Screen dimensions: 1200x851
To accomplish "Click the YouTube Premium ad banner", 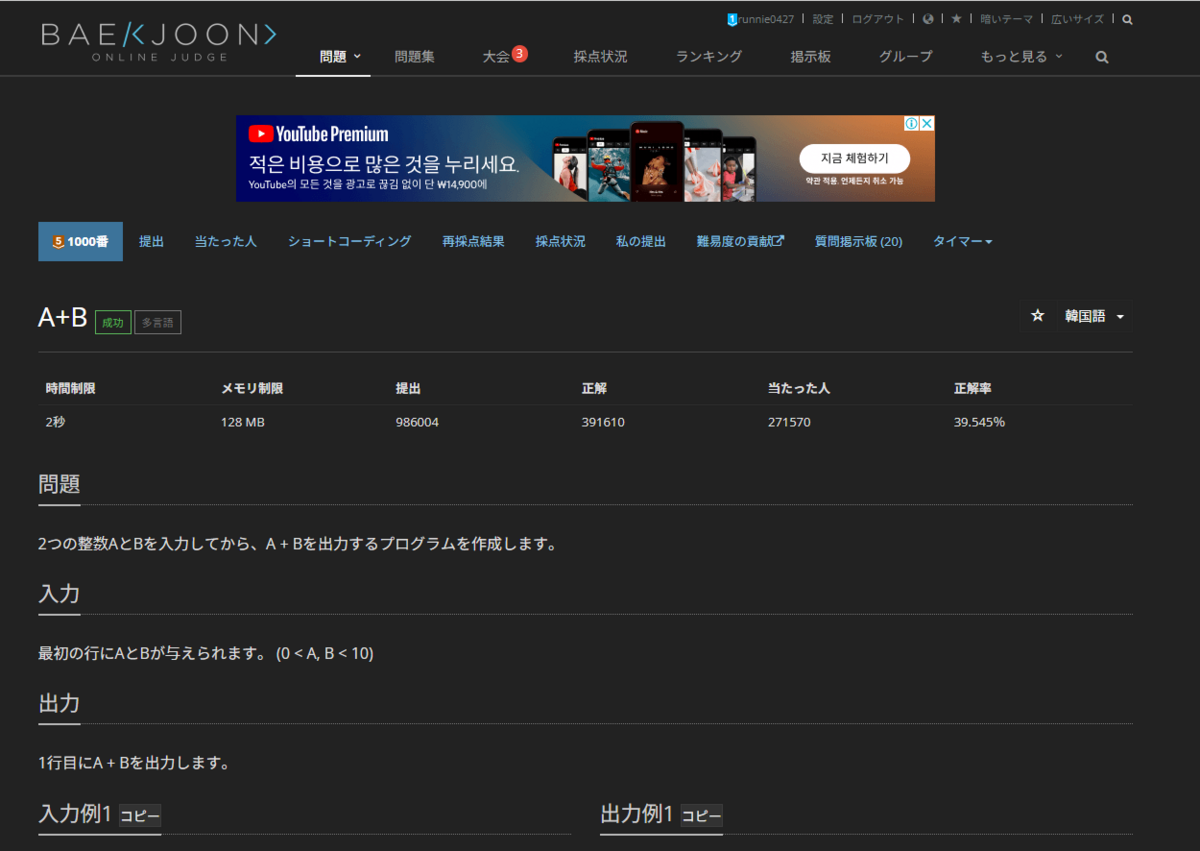I will coord(585,158).
